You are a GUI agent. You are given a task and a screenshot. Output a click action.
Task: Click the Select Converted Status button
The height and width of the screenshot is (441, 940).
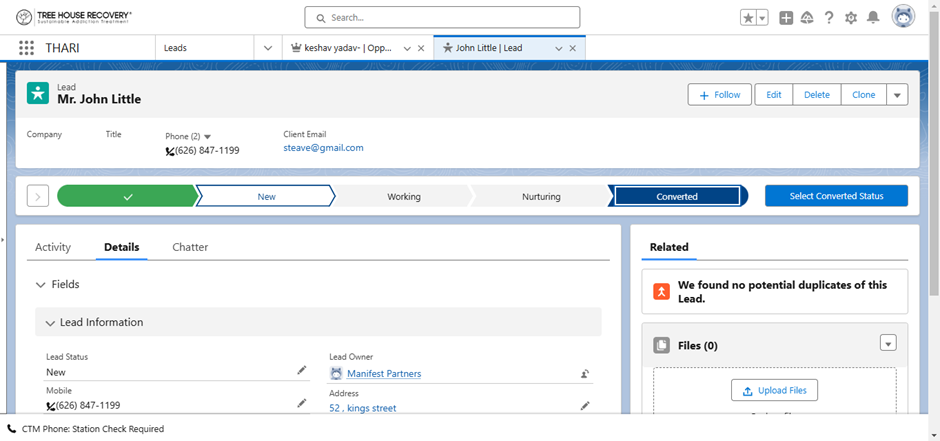[x=836, y=196]
